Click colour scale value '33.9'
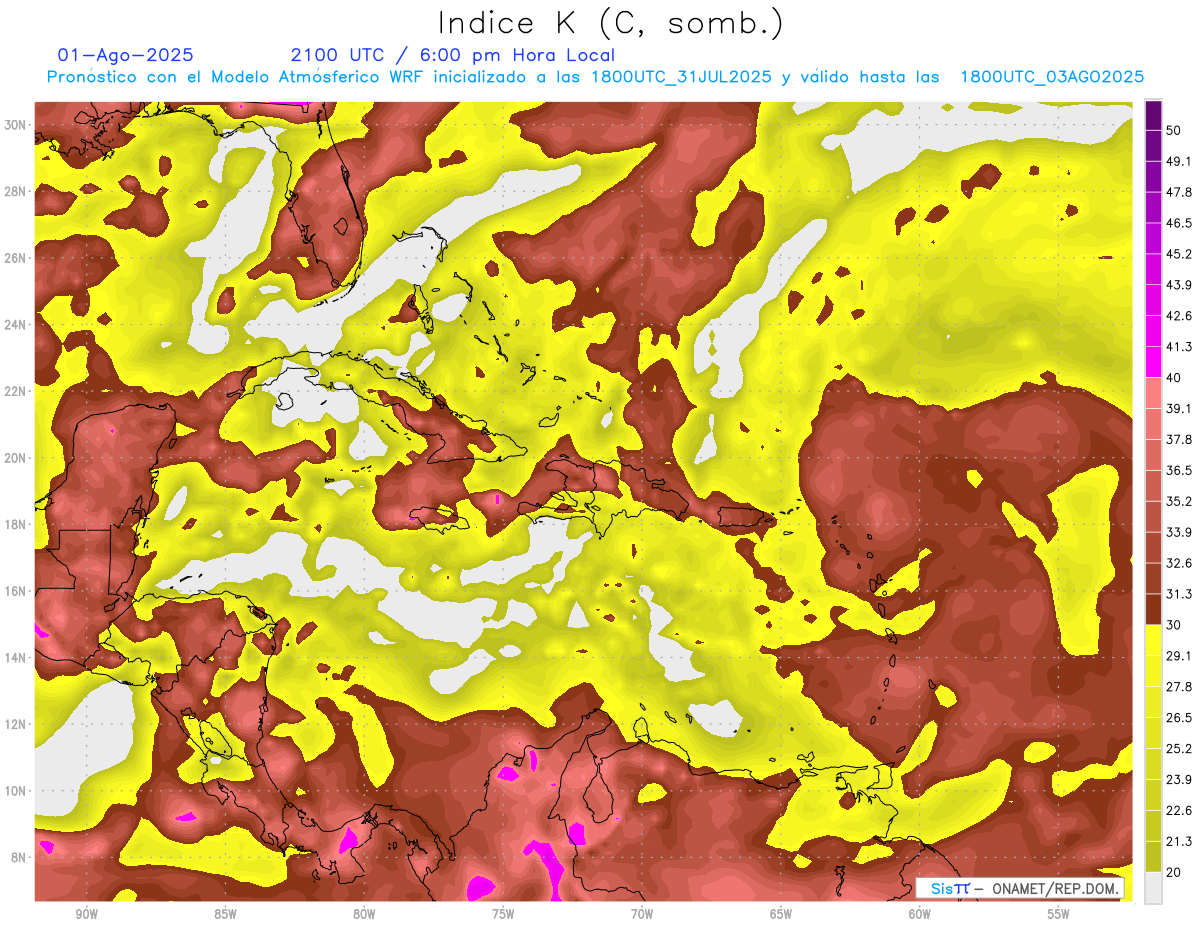 [1178, 532]
